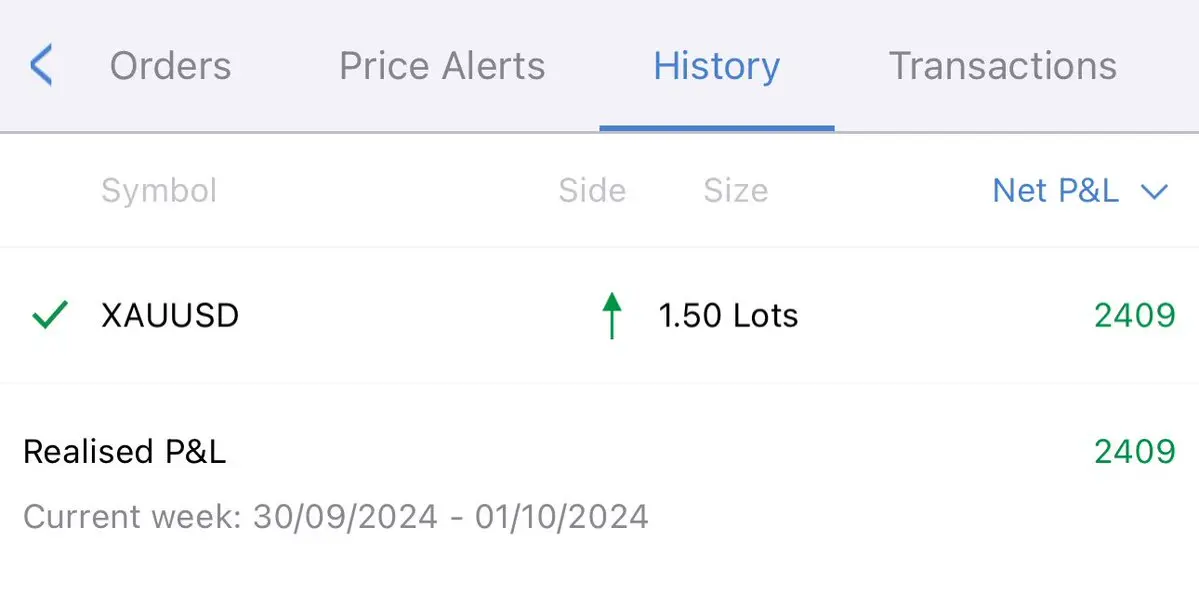
Task: Sort by the Symbol column header
Action: pyautogui.click(x=159, y=190)
